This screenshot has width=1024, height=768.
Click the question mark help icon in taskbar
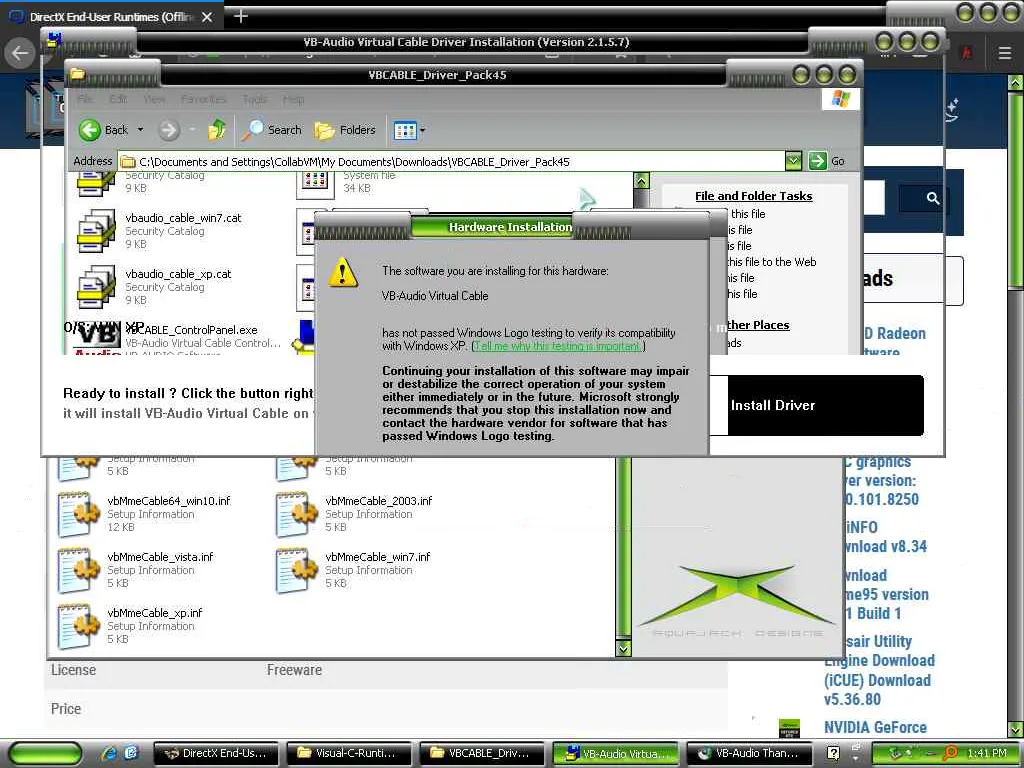pyautogui.click(x=833, y=753)
